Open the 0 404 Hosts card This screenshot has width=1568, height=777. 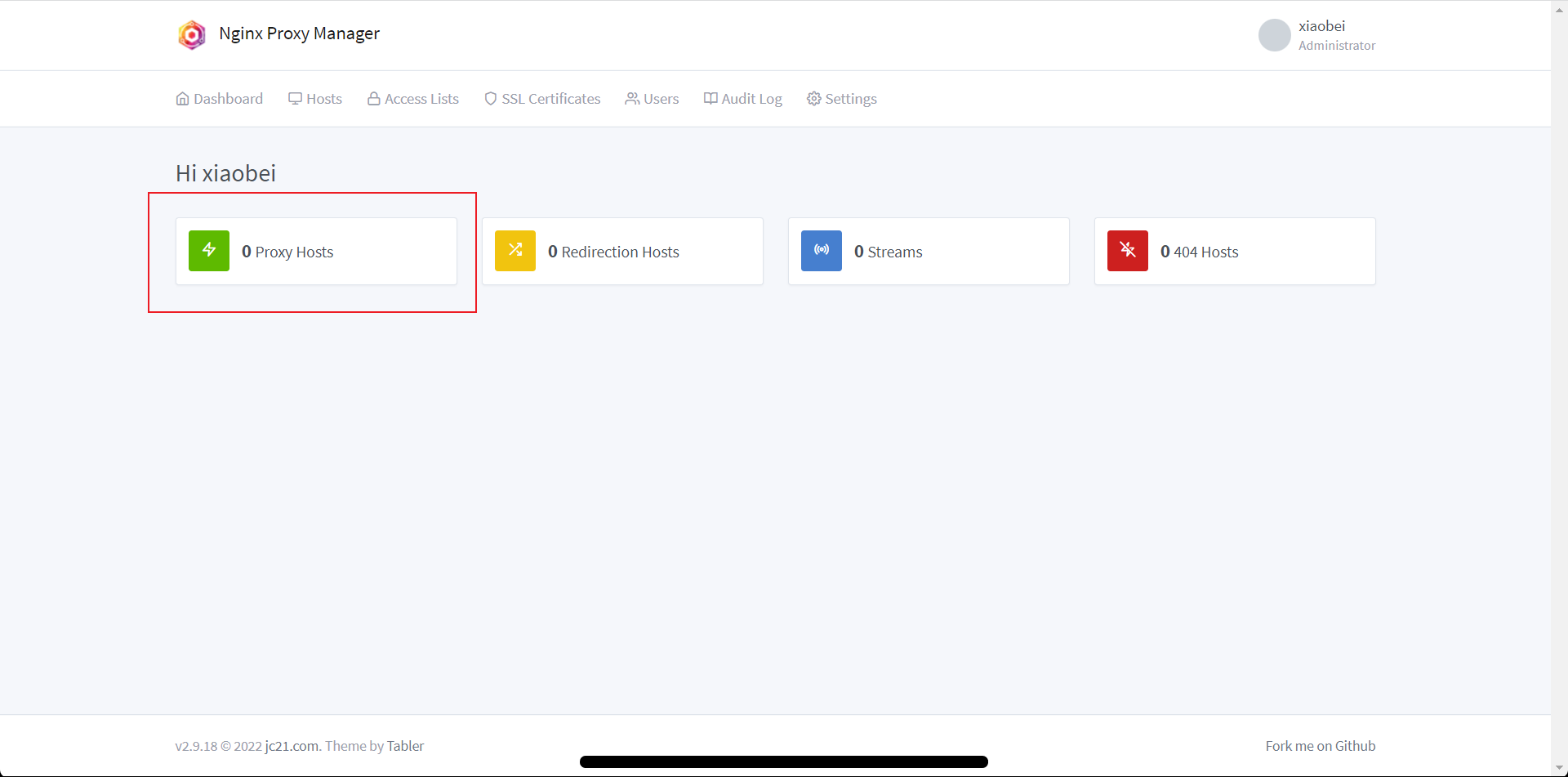tap(1235, 251)
